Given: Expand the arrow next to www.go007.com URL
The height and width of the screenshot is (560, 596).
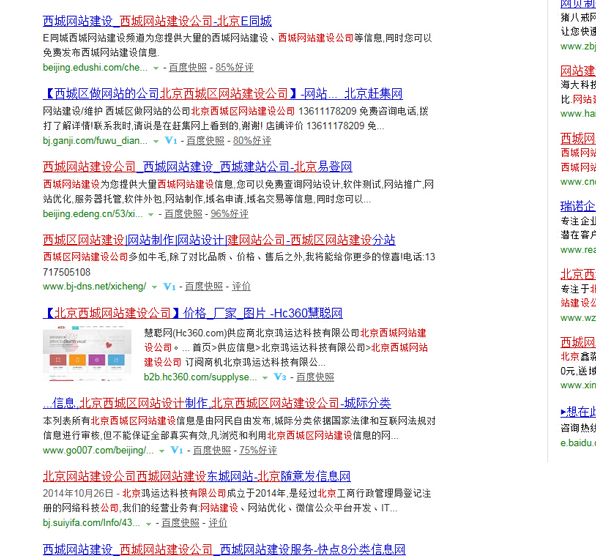Looking at the screenshot, I should pos(162,451).
